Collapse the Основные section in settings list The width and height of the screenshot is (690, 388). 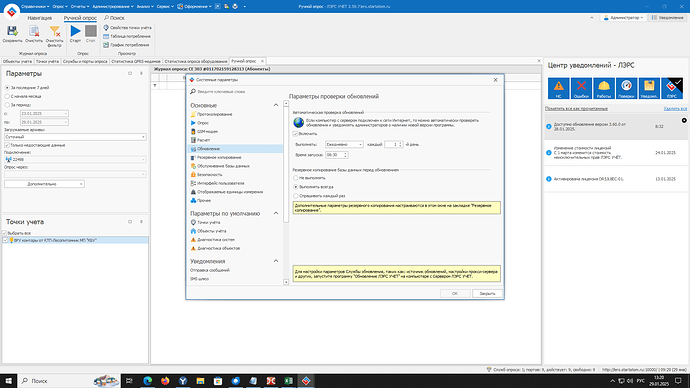click(x=276, y=105)
